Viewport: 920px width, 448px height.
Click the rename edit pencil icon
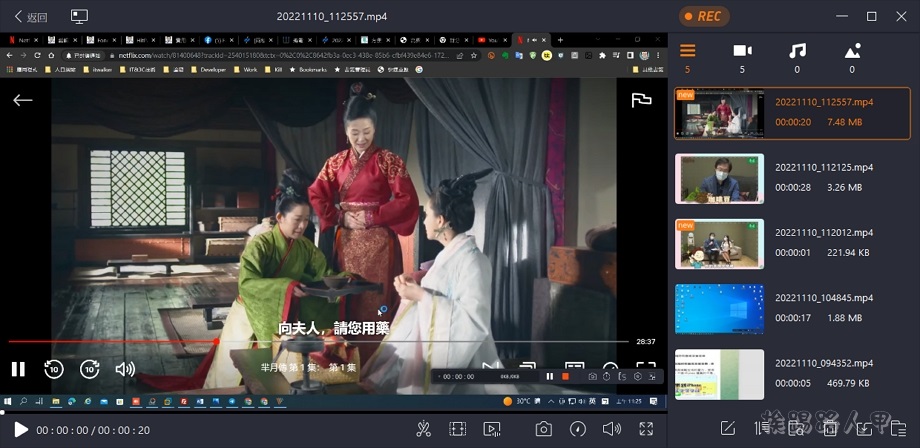[728, 429]
